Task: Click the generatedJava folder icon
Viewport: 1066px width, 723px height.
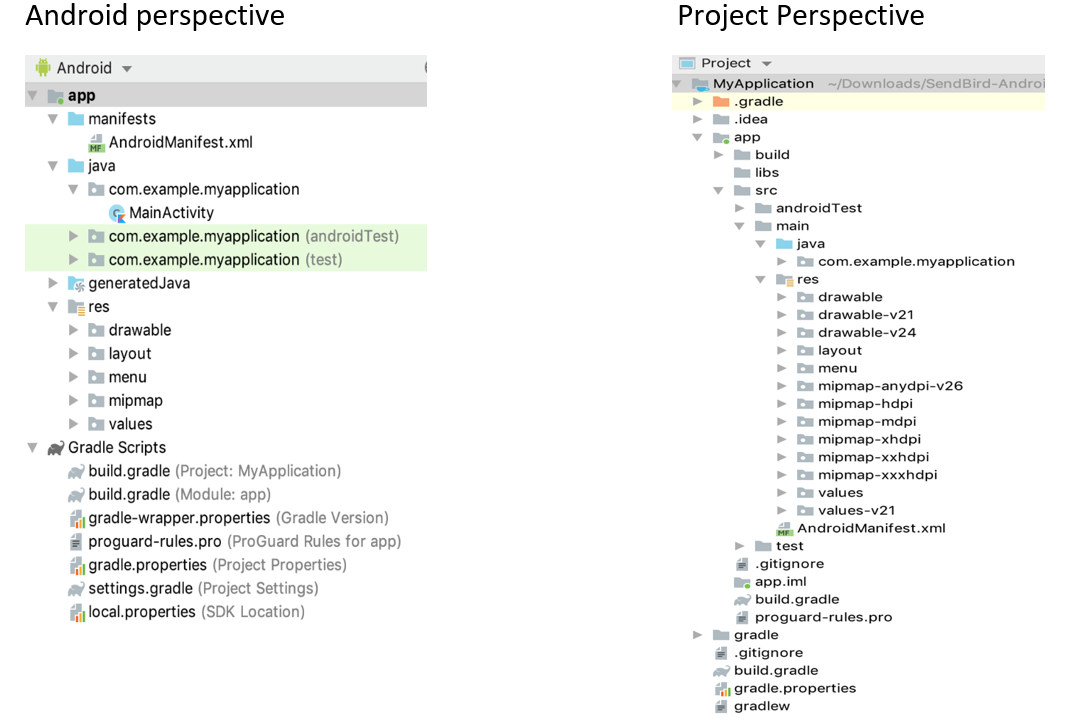Action: click(76, 284)
